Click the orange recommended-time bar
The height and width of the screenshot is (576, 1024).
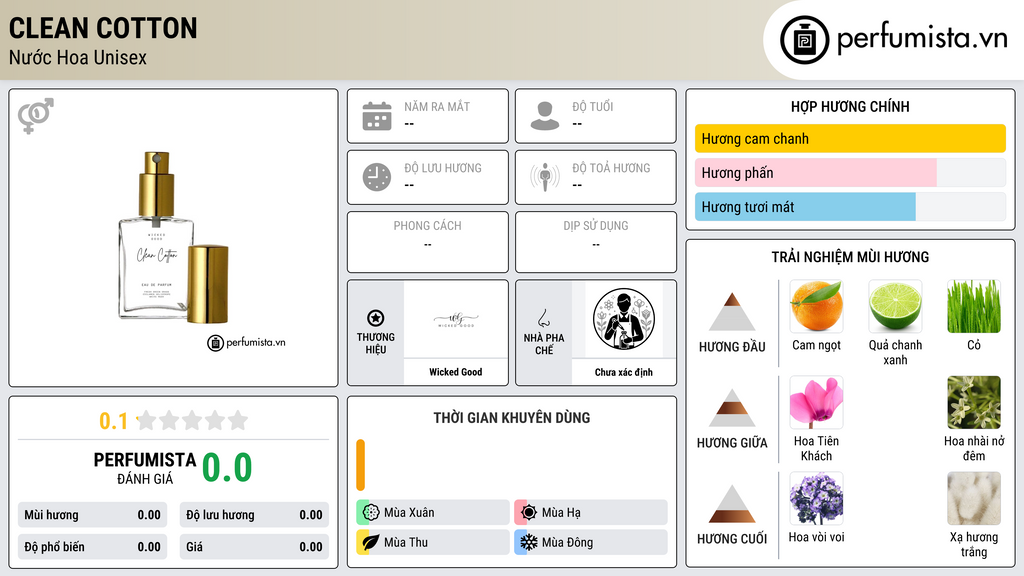coord(360,465)
